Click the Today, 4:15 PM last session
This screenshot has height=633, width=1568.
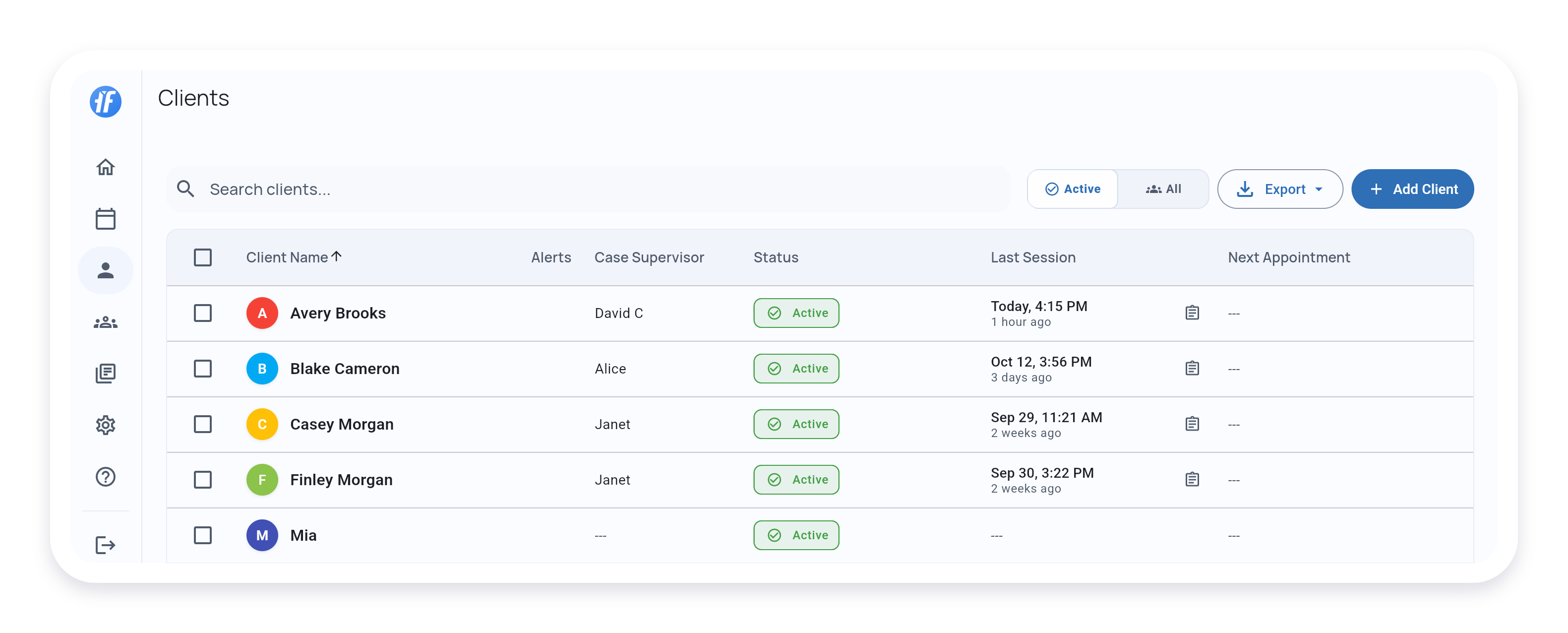pos(1038,306)
